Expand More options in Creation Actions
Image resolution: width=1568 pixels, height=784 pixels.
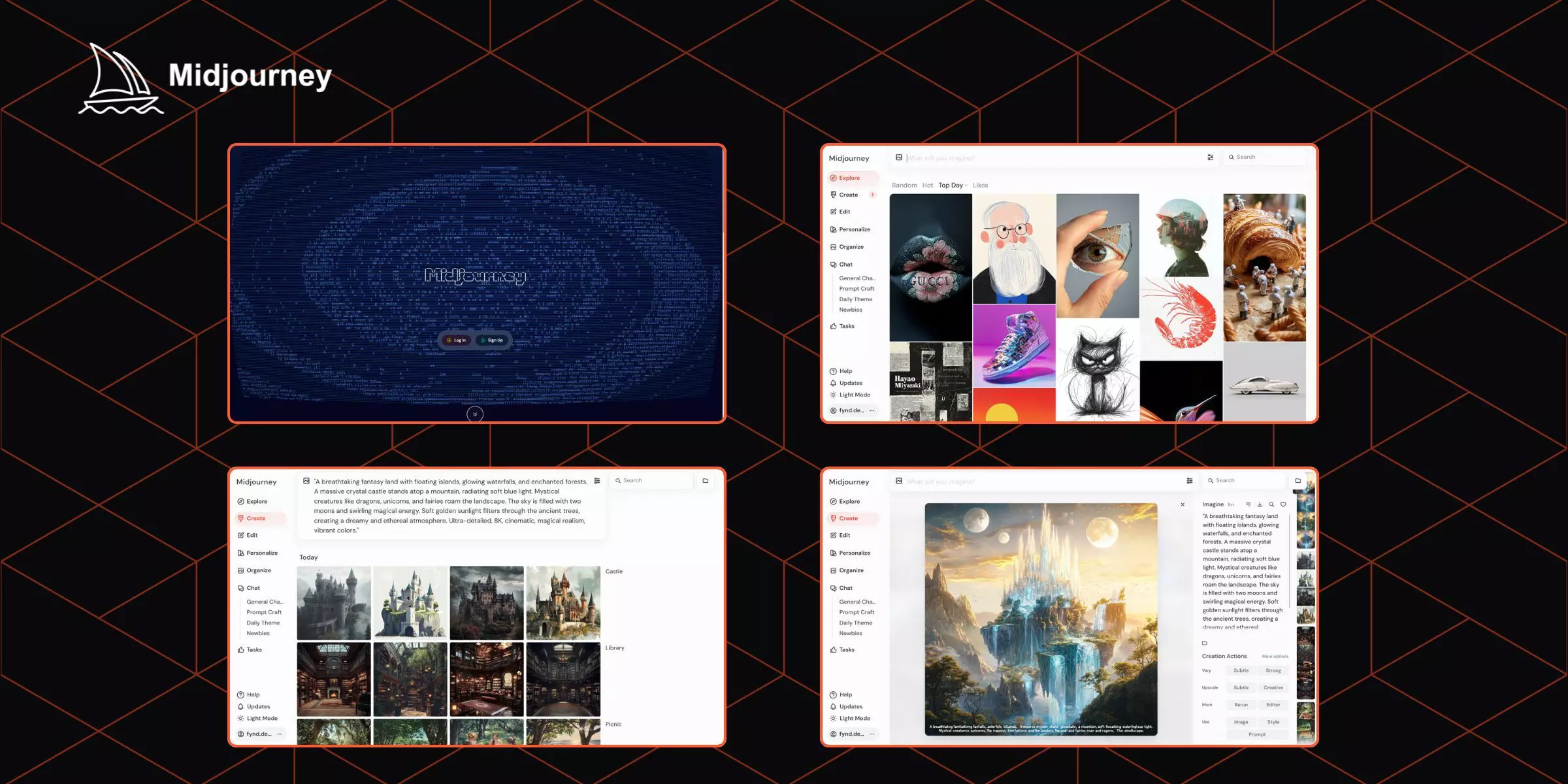[x=1275, y=657]
